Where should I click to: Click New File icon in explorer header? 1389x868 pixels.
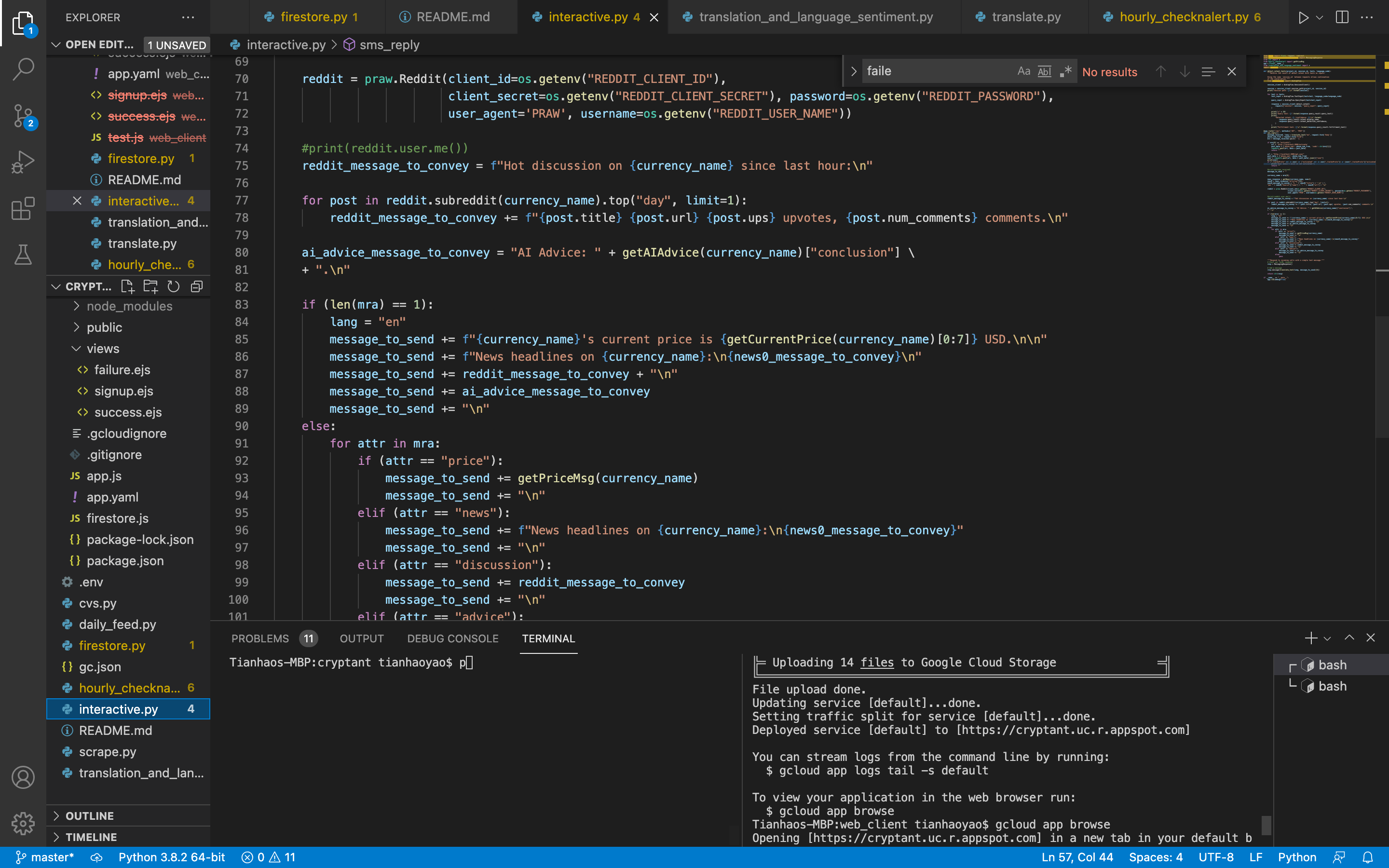click(x=127, y=286)
